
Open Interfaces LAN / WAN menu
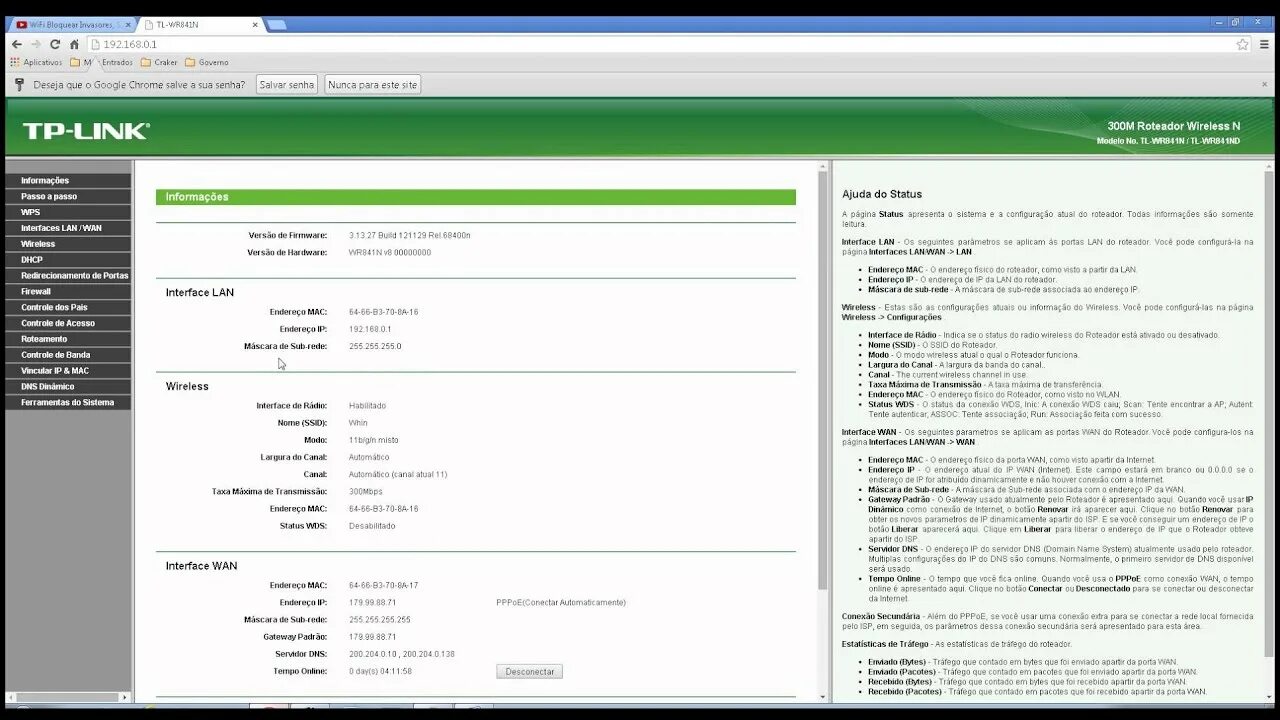(x=68, y=228)
